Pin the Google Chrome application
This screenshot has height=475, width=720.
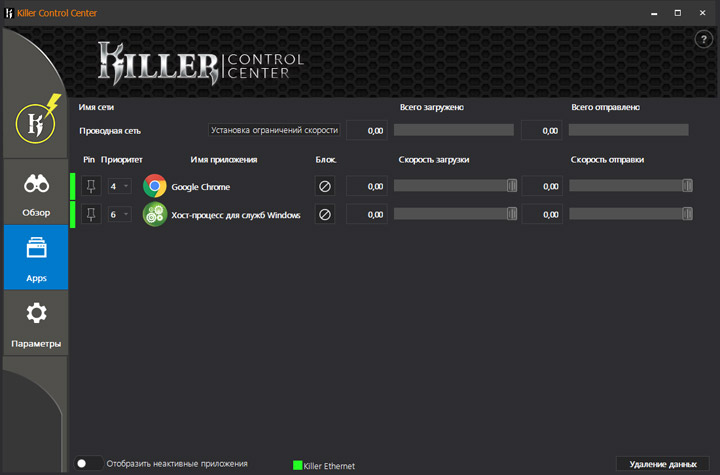(91, 186)
